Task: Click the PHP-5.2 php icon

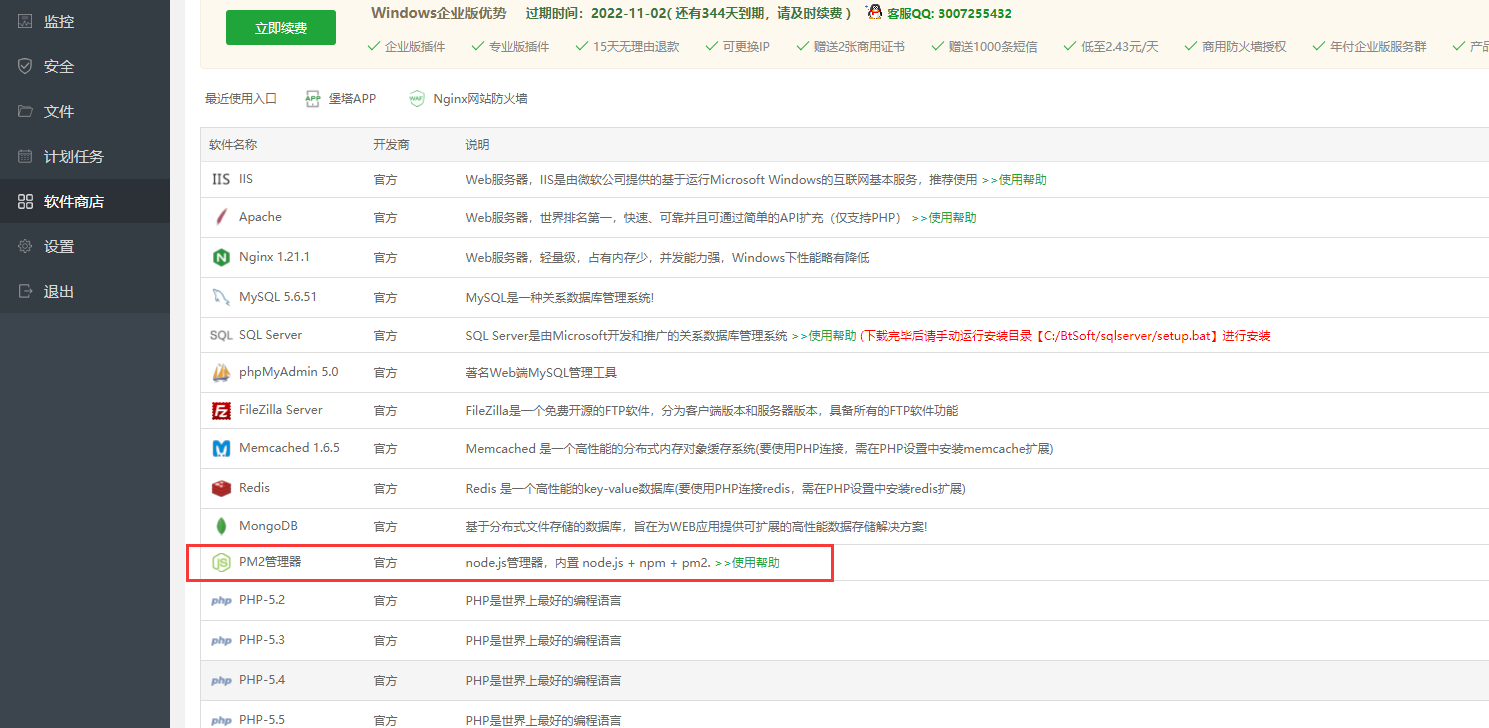Action: 221,601
